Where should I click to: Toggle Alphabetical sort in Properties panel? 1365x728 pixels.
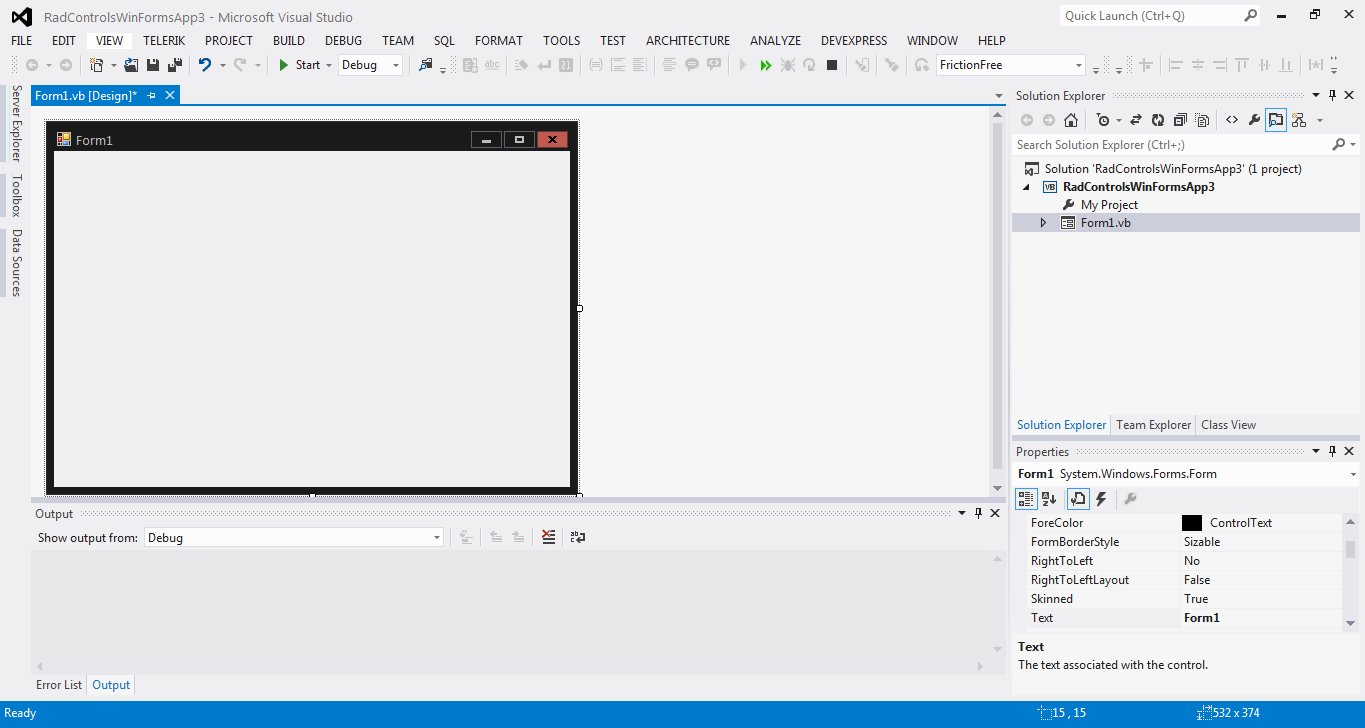tap(1049, 499)
